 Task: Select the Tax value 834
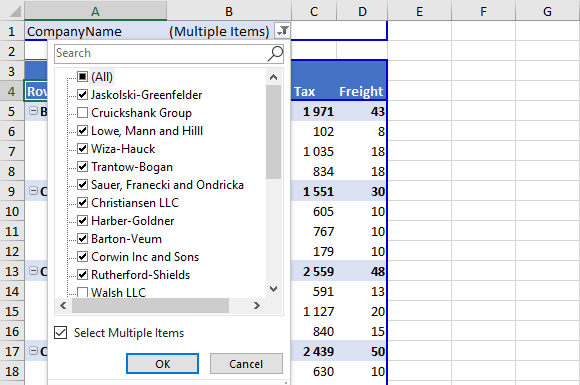pos(314,171)
